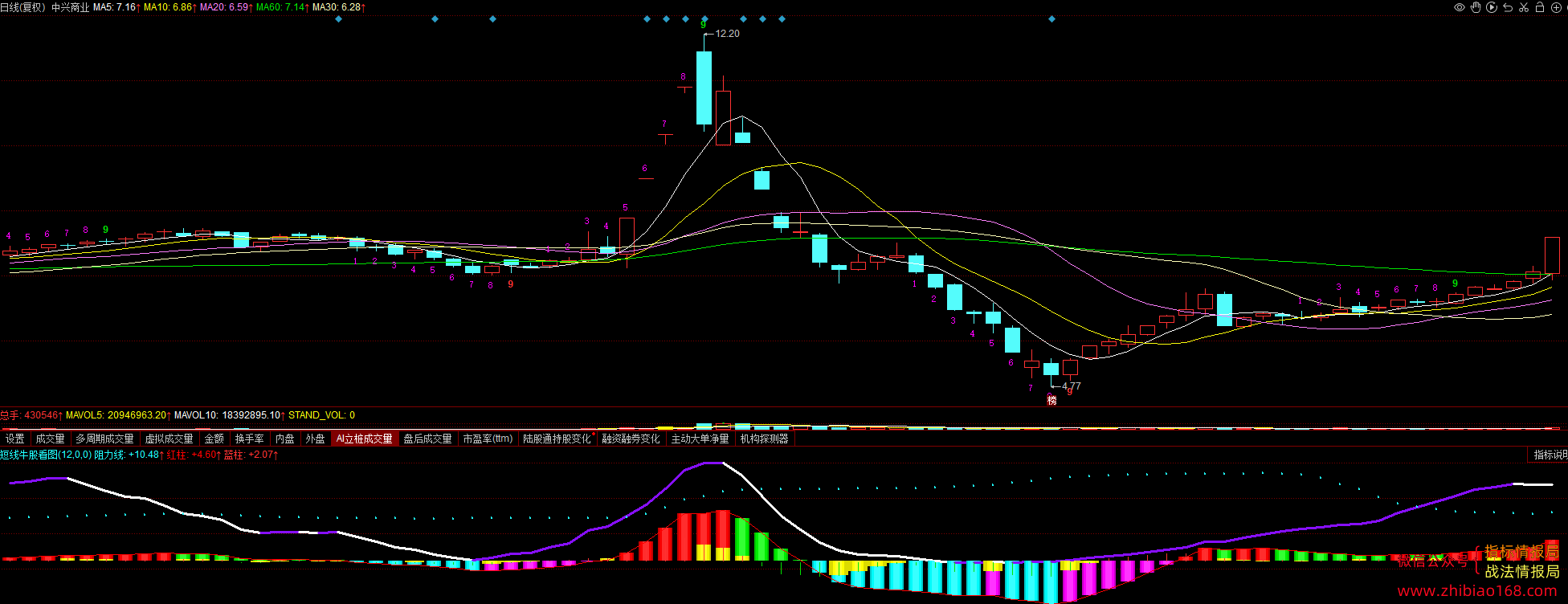Click the undo back arrow icon
The width and height of the screenshot is (1568, 604).
1508,7
